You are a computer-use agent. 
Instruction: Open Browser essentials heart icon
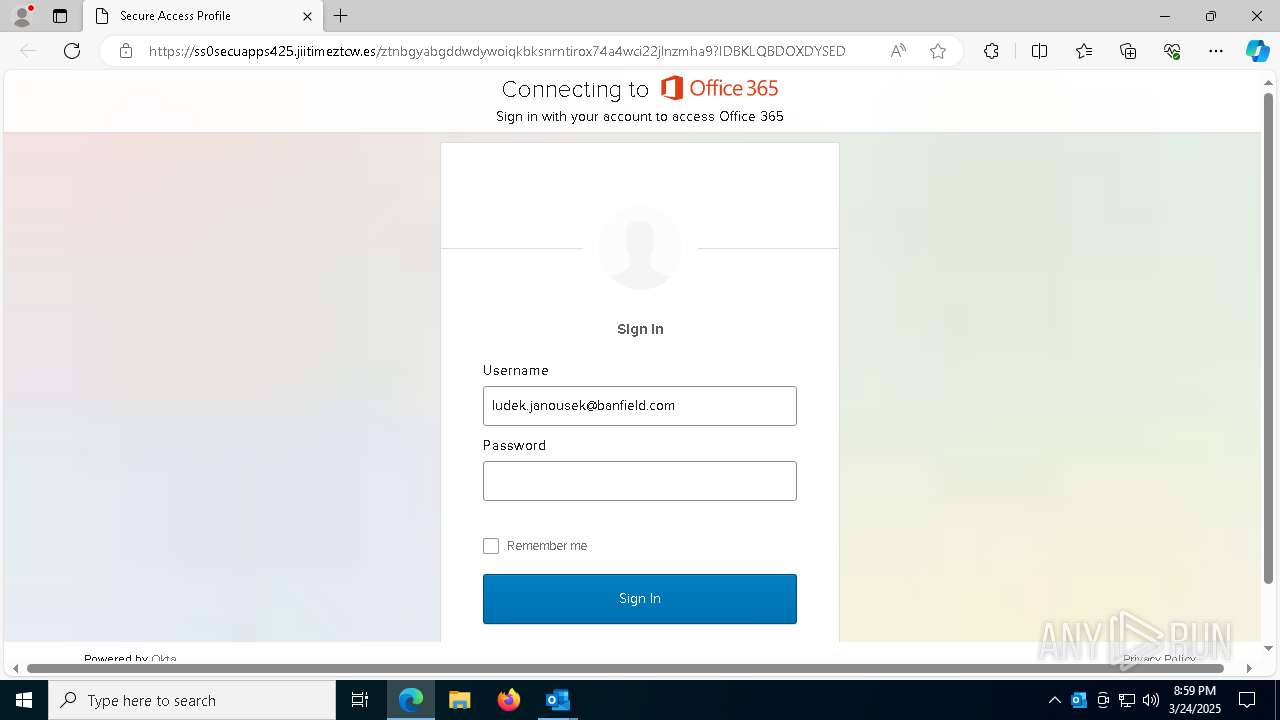click(1172, 51)
